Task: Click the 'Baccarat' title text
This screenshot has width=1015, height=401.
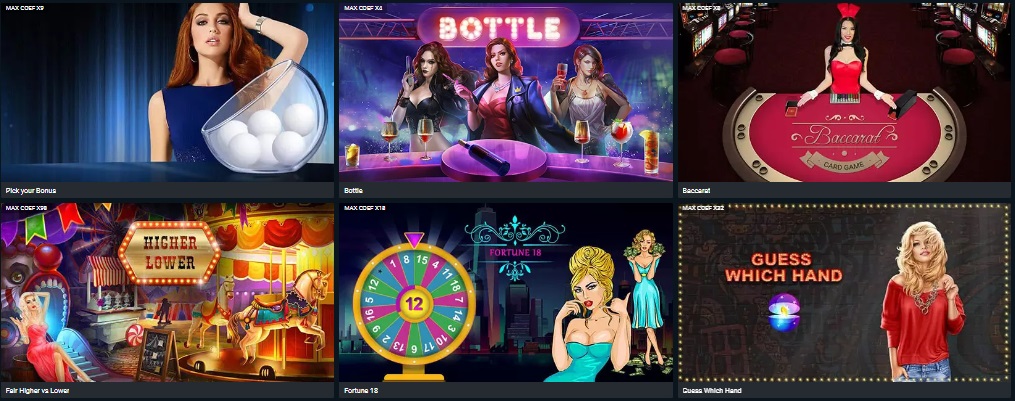Action: [696, 191]
